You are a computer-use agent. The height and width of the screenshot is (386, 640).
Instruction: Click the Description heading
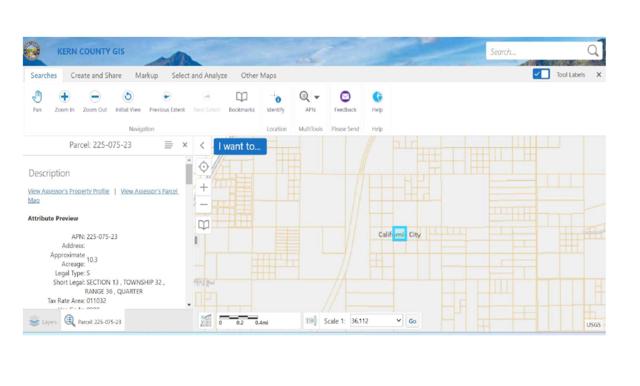tap(49, 173)
